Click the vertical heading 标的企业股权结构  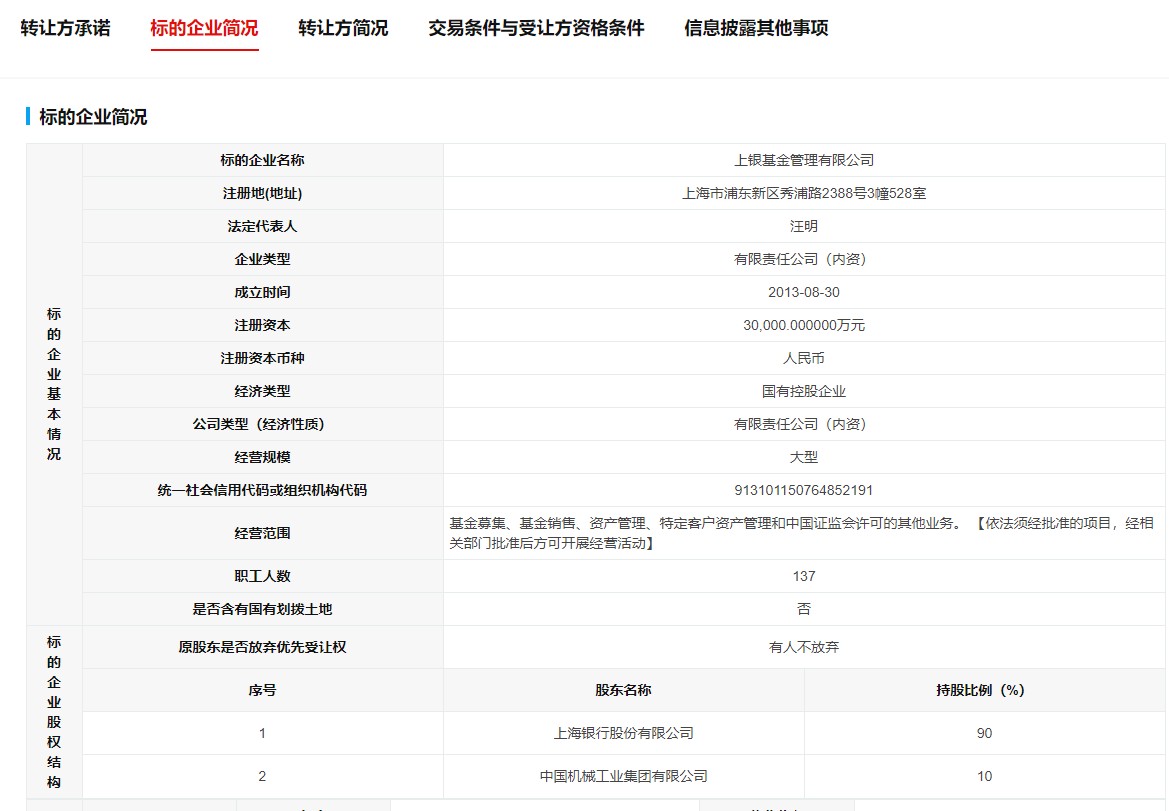(54, 712)
